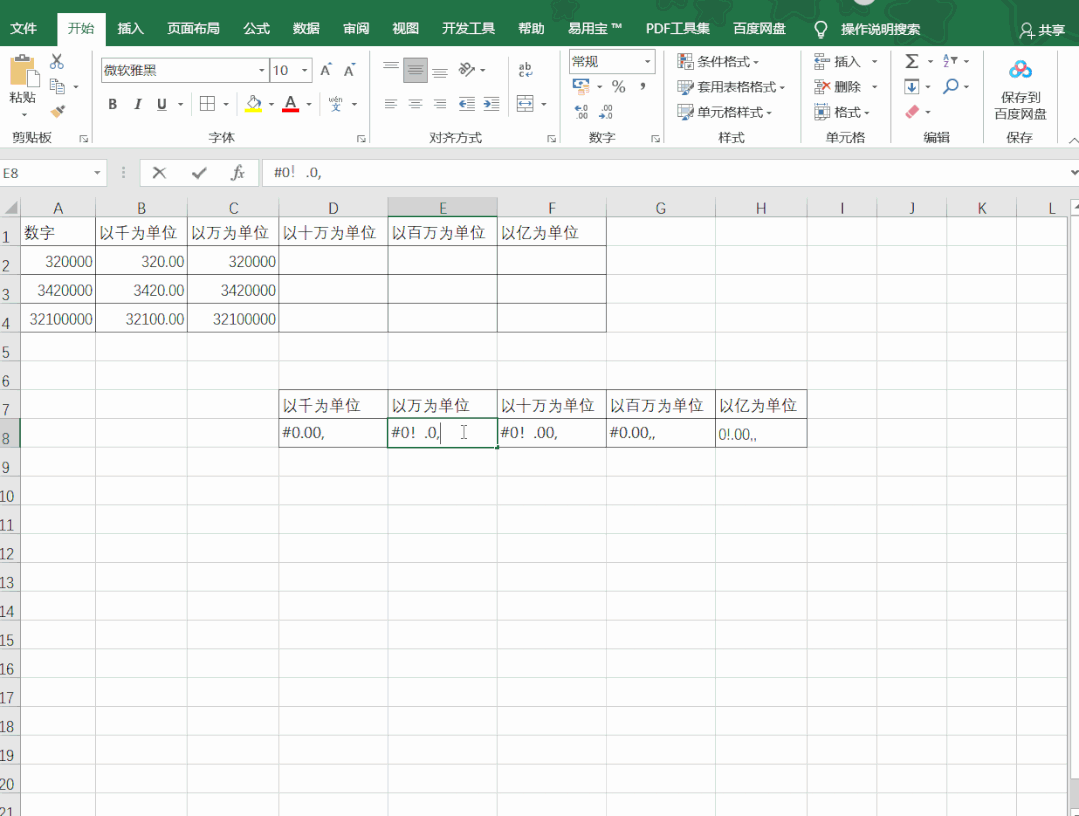Viewport: 1079px width, 816px height.
Task: Toggle align text left
Action: [x=391, y=104]
